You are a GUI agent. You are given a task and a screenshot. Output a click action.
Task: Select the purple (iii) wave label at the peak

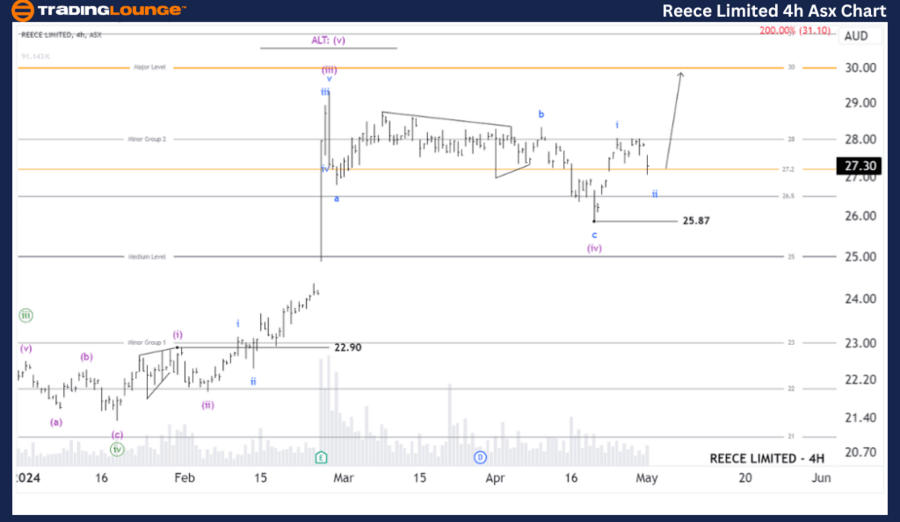329,70
